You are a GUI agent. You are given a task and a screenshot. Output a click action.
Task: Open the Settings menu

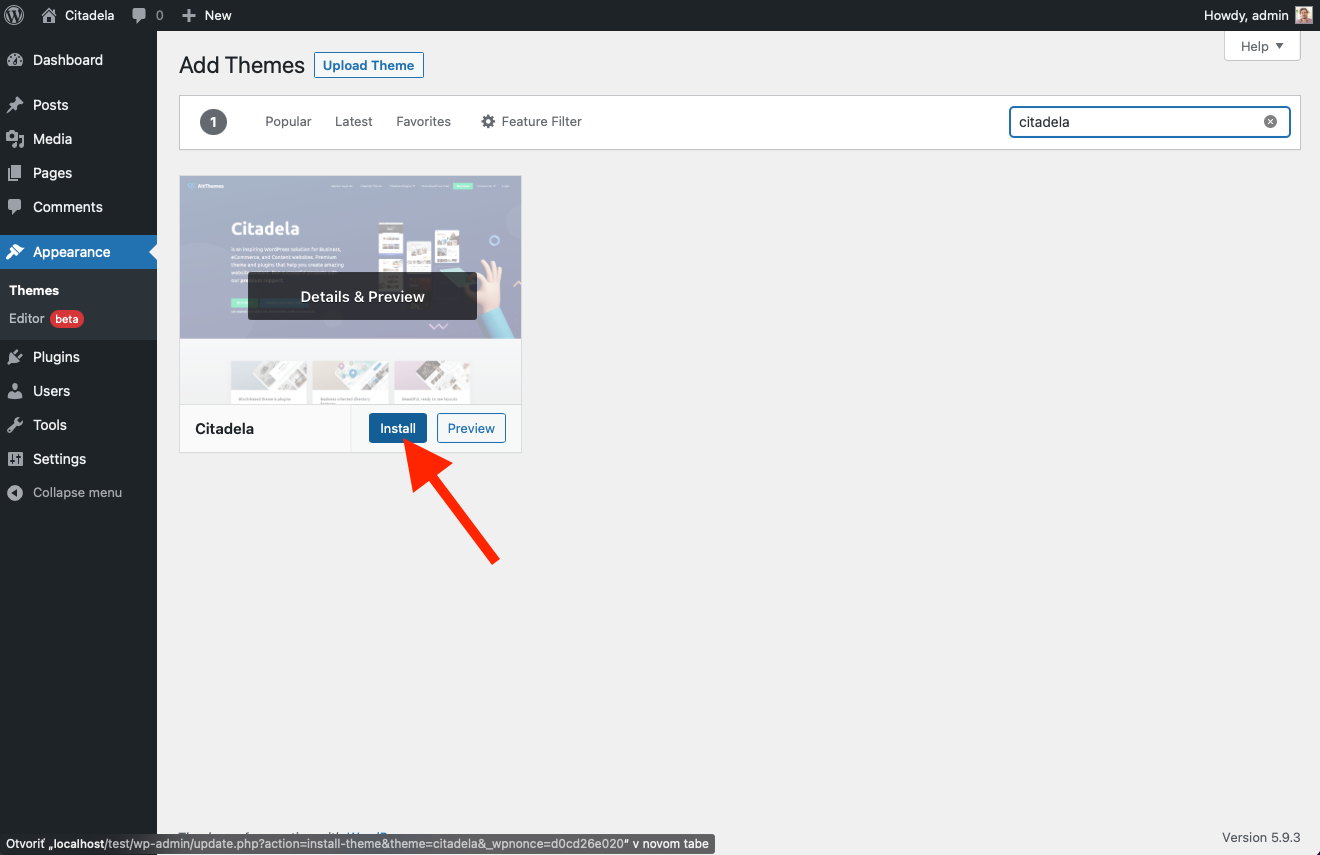pos(59,459)
